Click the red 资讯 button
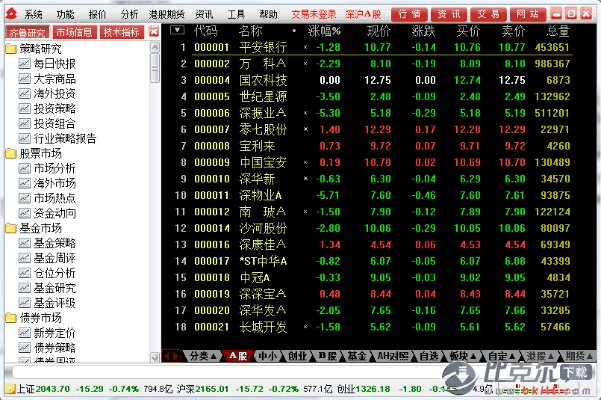Screen dimensions: 601x400 click(x=448, y=15)
